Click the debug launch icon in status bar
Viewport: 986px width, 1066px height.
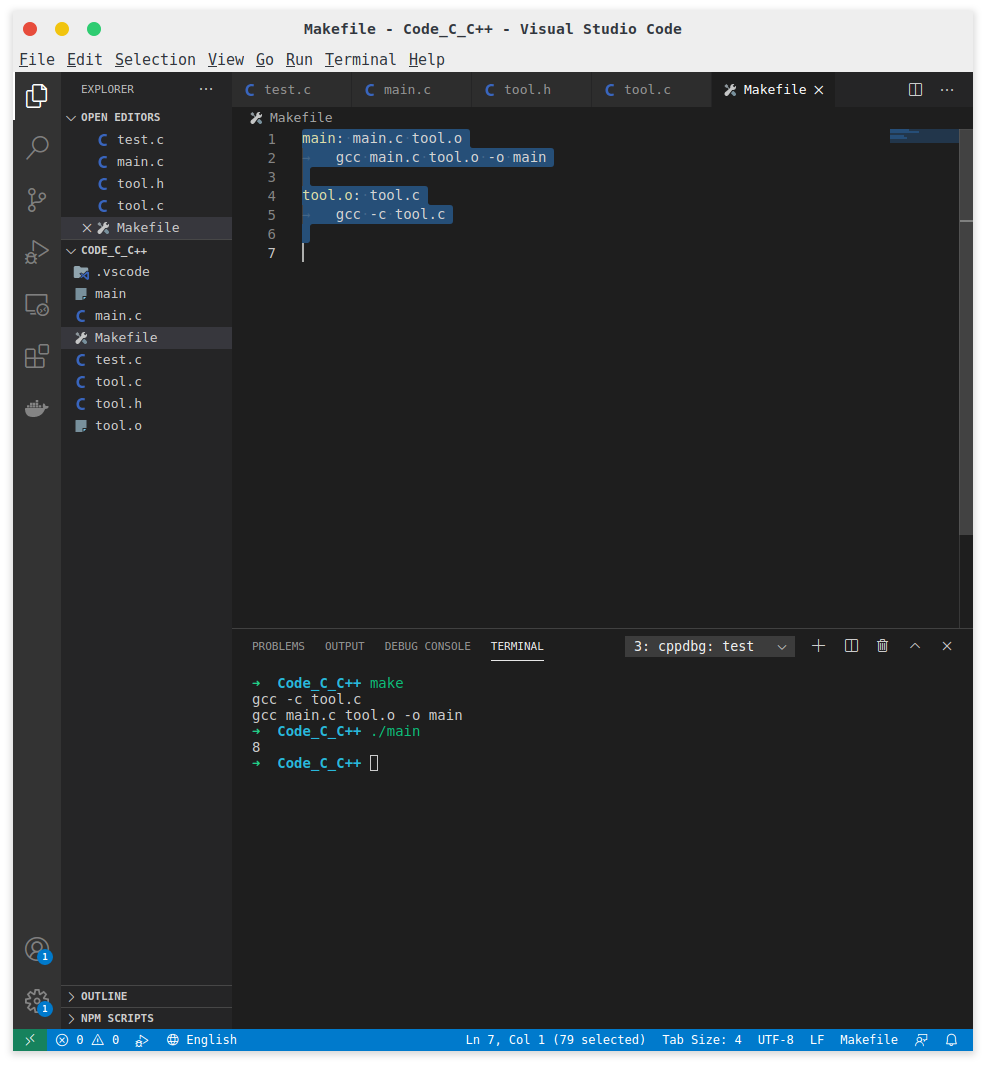[x=141, y=1039]
